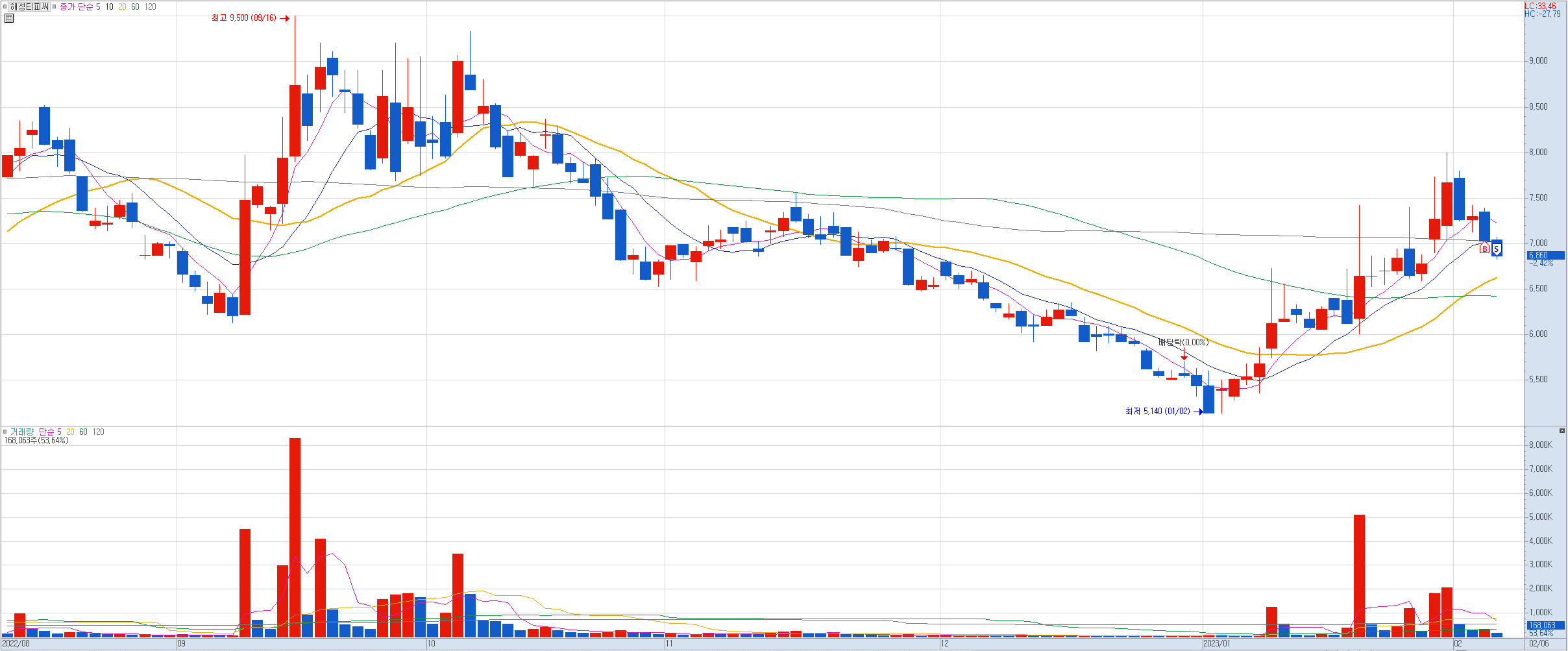The height and width of the screenshot is (651, 1568).
Task: Click the 9,000 price axis label
Action: [1539, 61]
